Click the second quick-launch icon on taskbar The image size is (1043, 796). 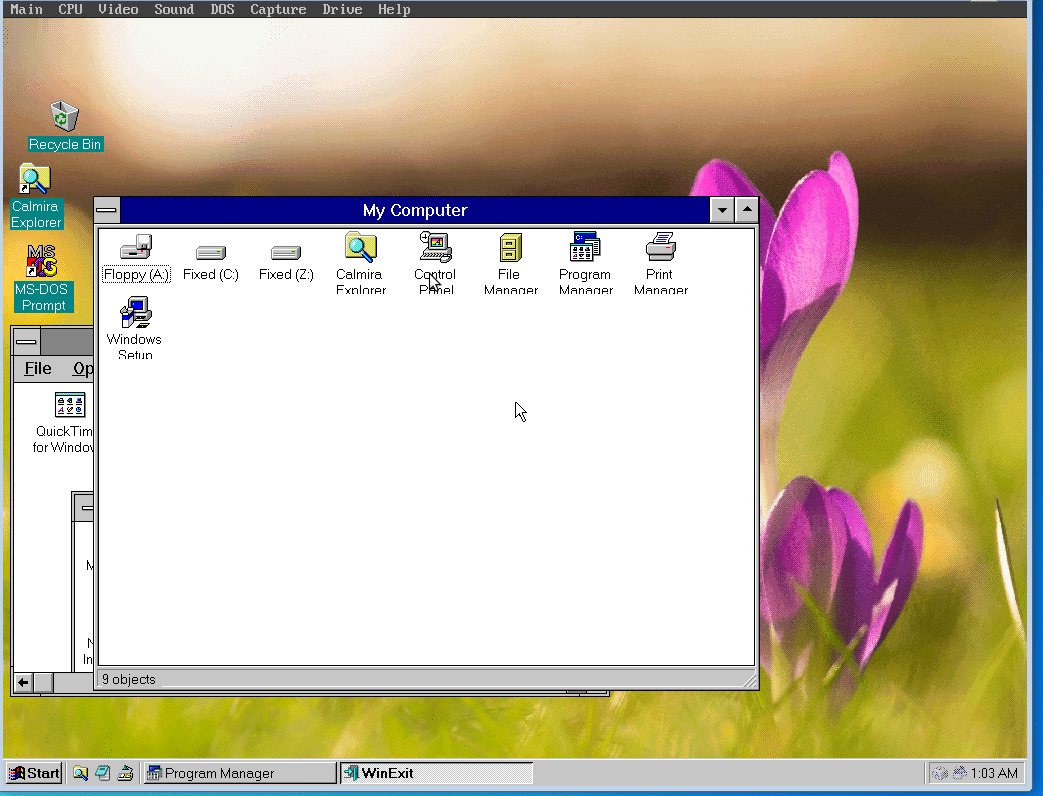click(x=102, y=773)
